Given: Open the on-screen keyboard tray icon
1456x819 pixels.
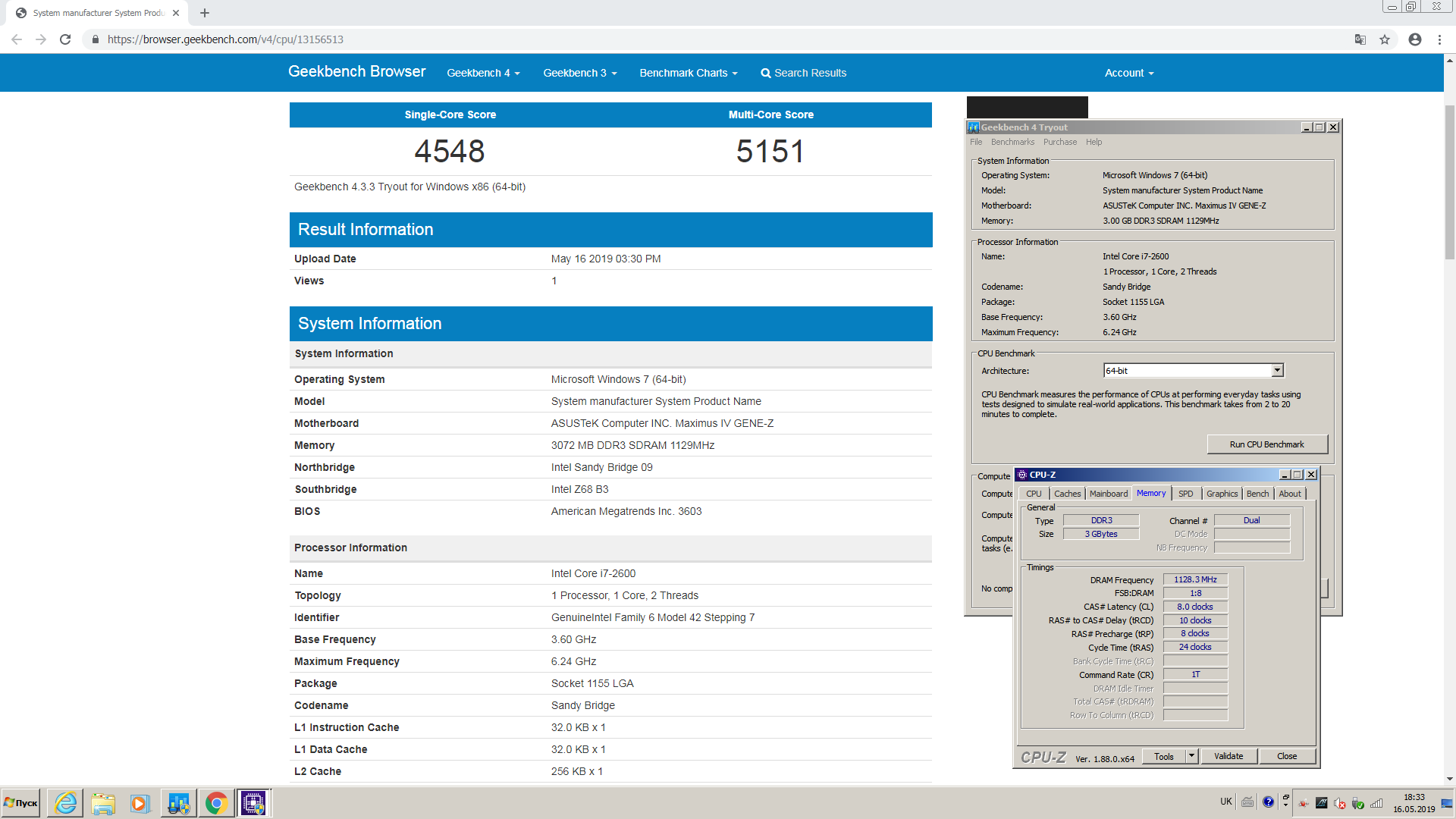Looking at the screenshot, I should (1247, 802).
